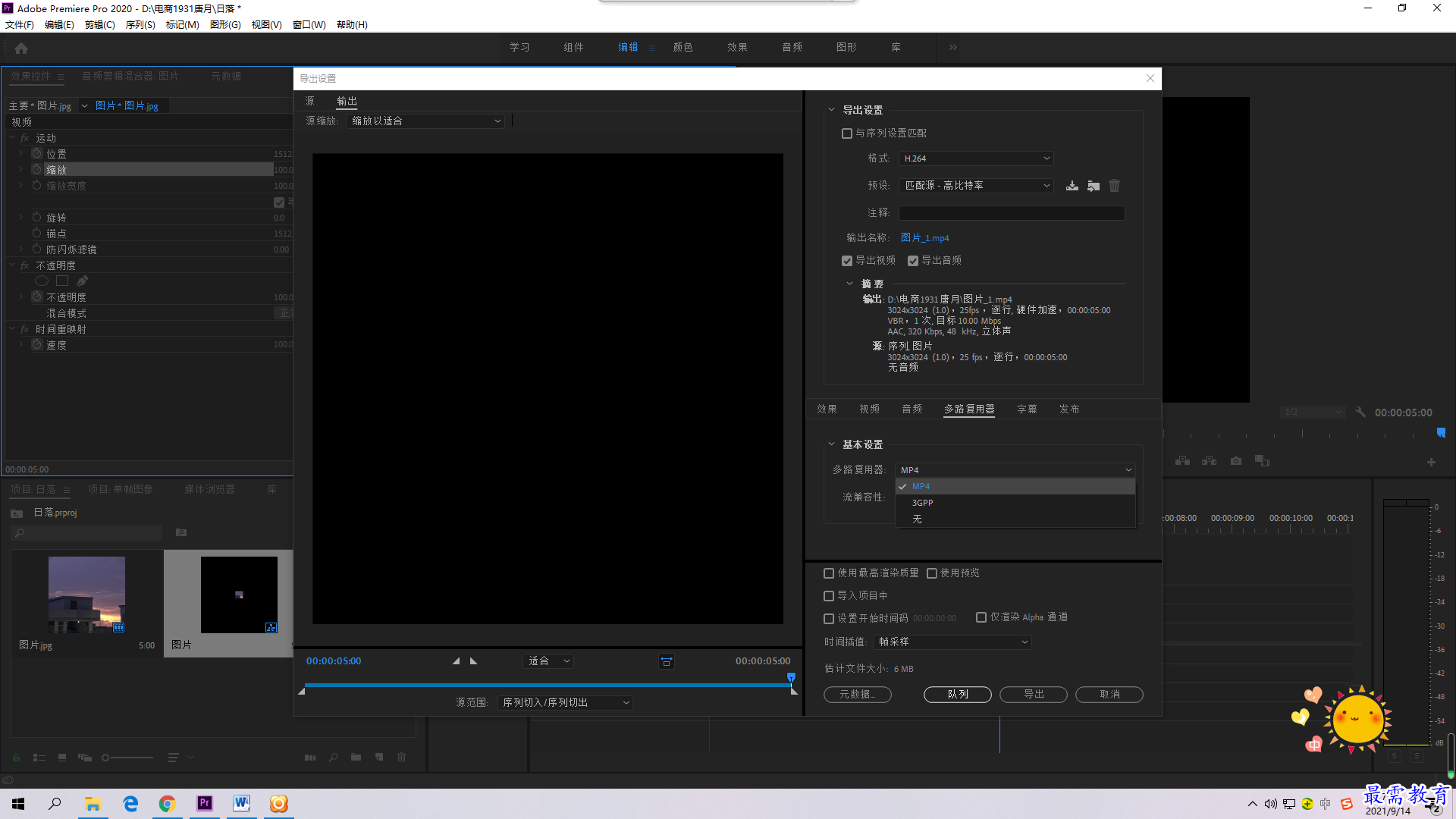Click the set out point marker icon

pyautogui.click(x=473, y=661)
